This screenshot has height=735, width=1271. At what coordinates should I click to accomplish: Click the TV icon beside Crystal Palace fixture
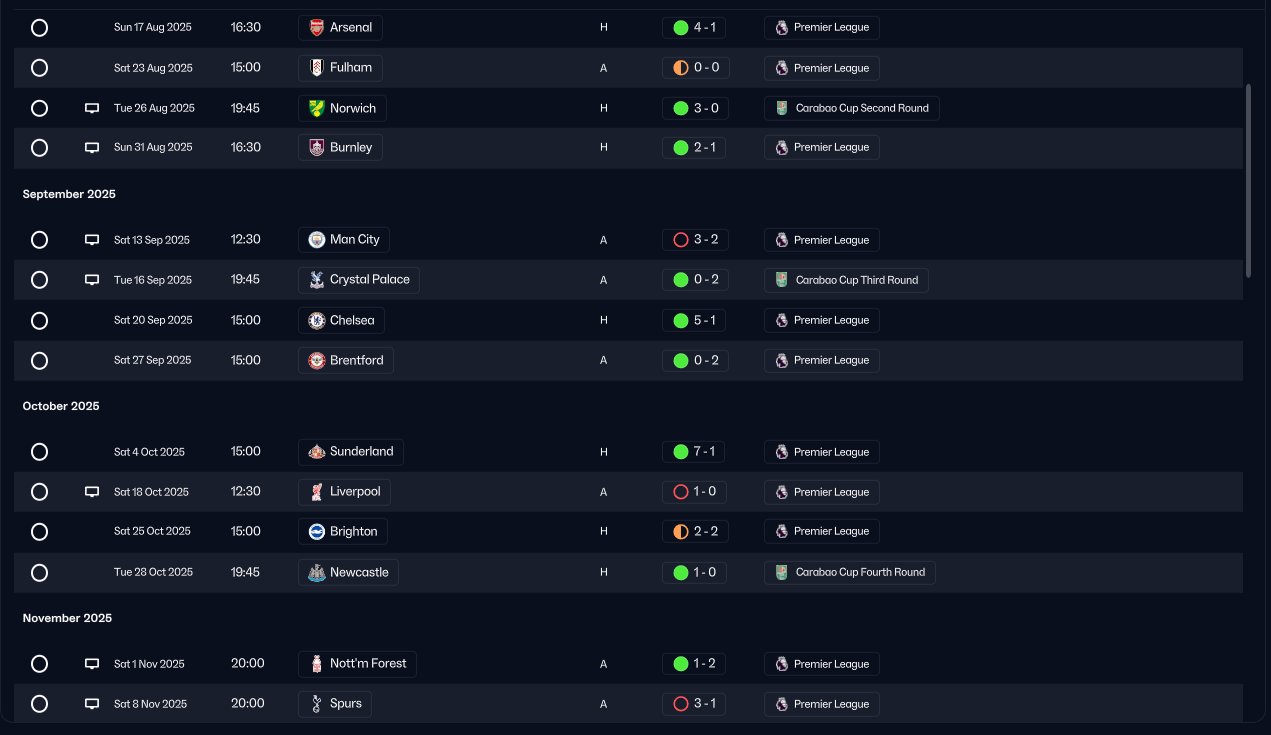92,280
